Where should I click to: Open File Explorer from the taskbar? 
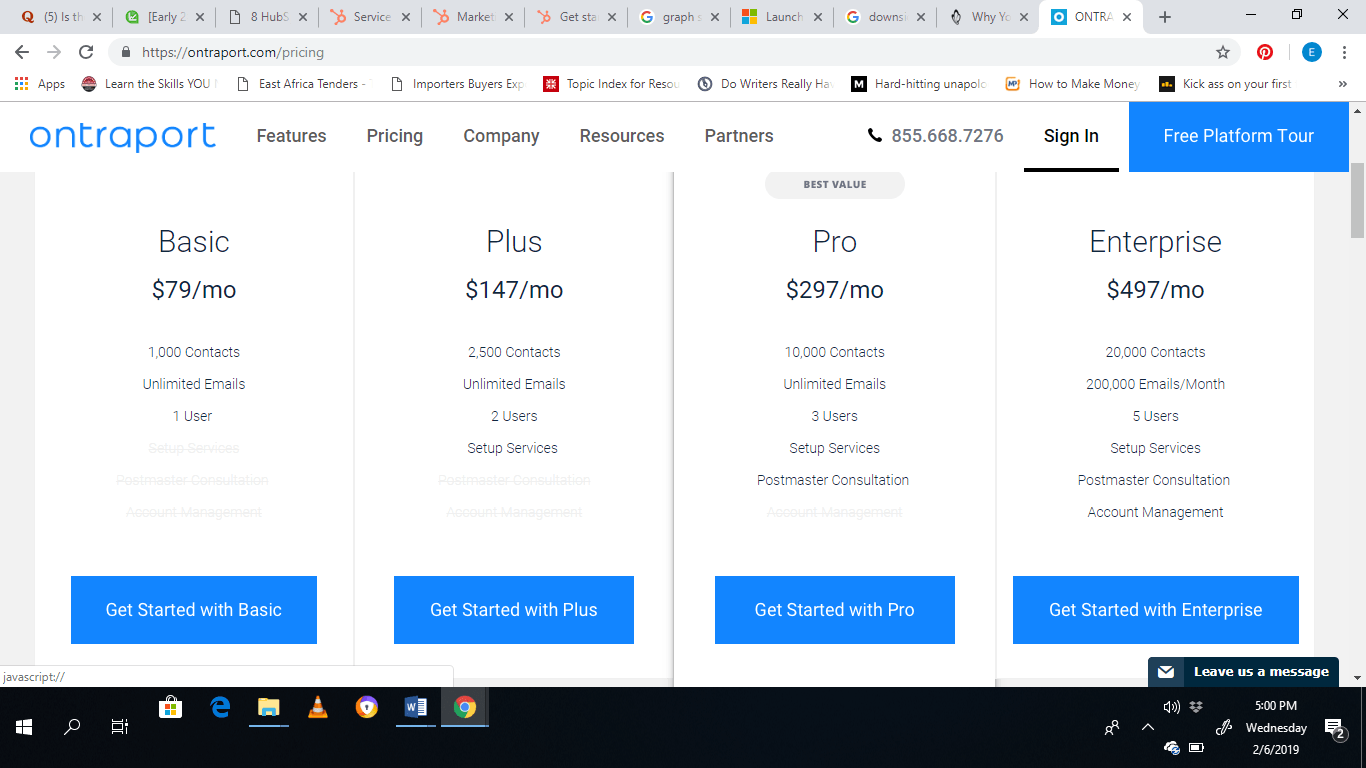coord(268,707)
